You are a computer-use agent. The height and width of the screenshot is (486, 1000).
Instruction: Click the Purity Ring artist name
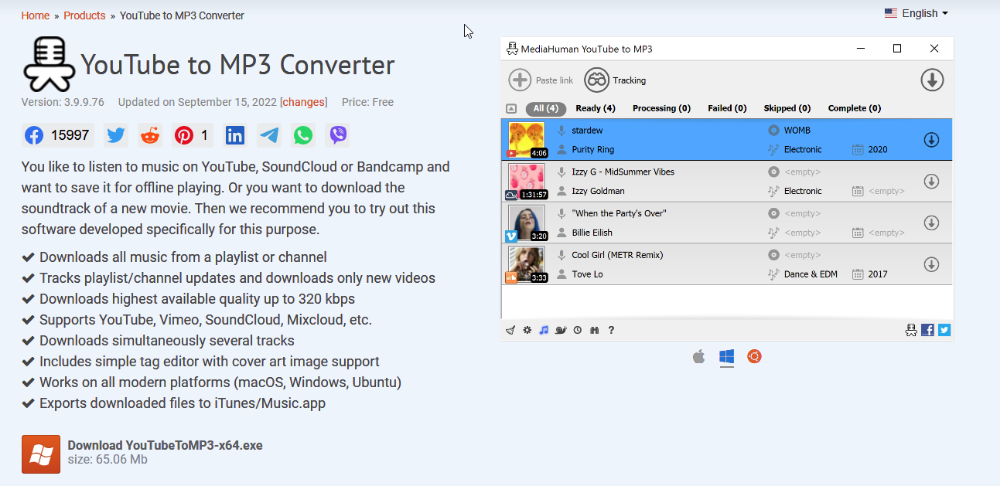coord(593,150)
